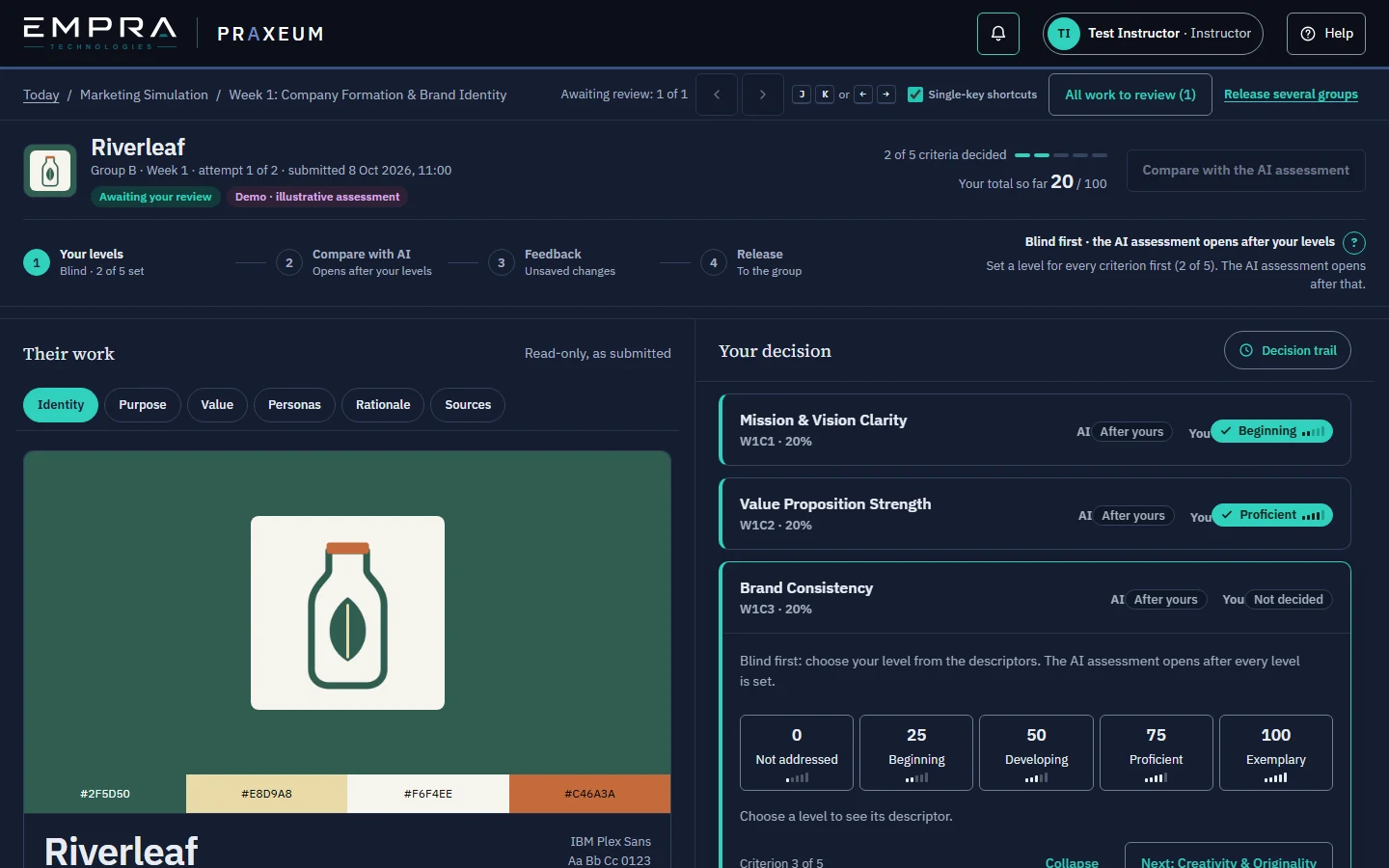Screen dimensions: 1389x868
Task: Open the Help button
Action: point(1326,34)
